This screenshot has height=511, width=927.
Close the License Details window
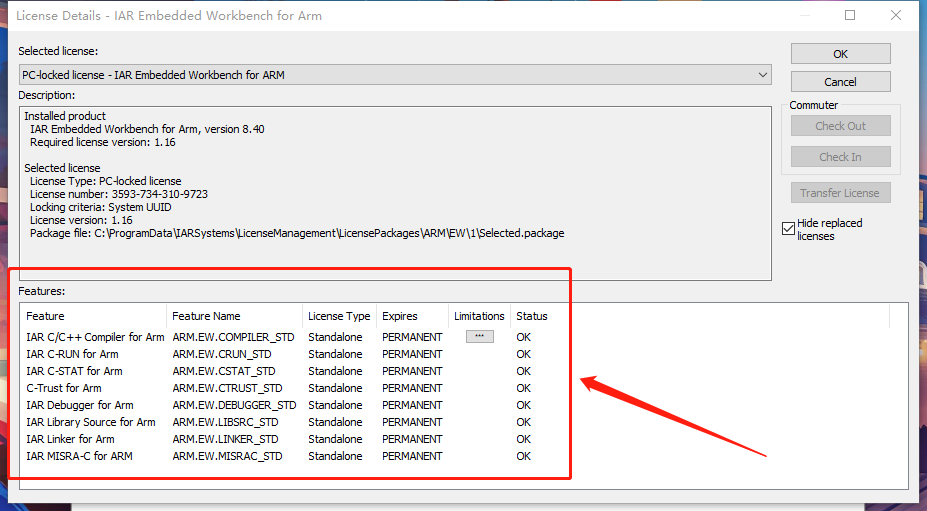tap(896, 15)
